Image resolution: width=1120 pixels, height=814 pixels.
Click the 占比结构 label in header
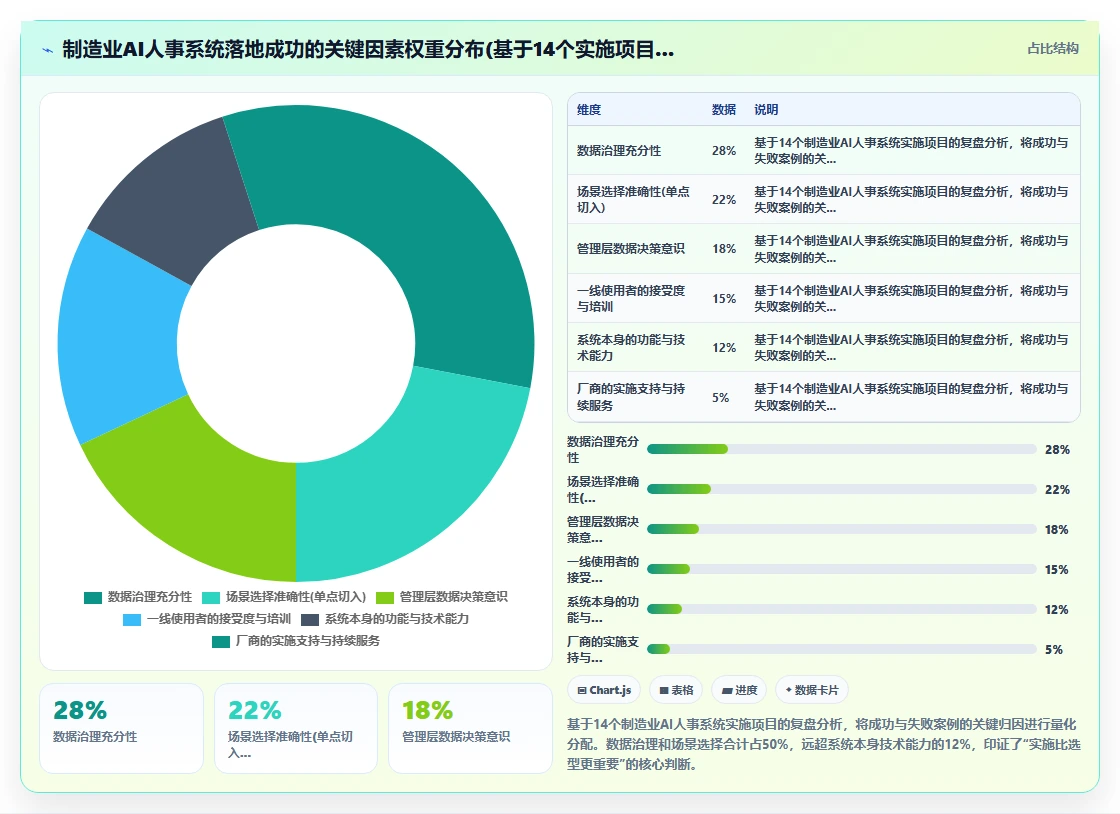tap(1053, 49)
